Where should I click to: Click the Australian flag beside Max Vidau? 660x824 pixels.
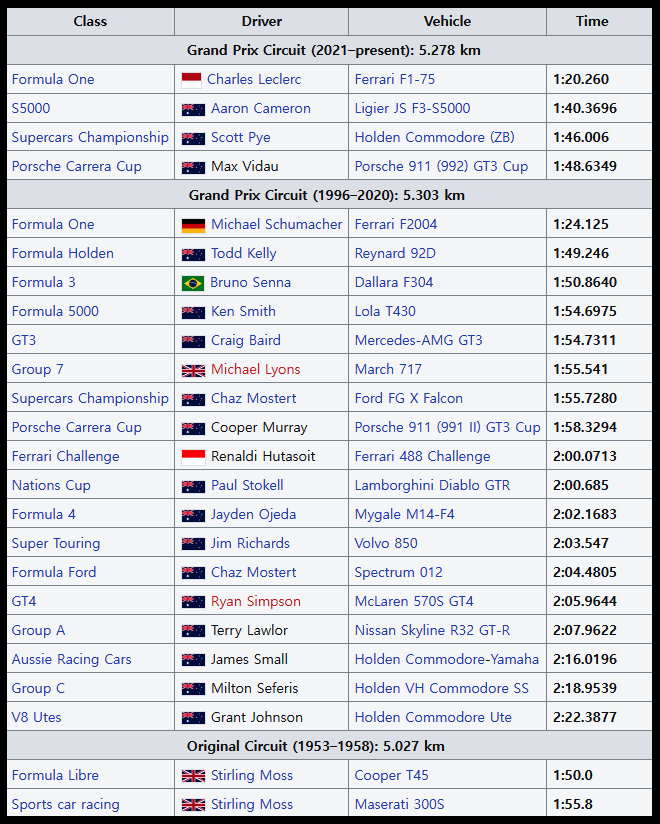coord(193,168)
